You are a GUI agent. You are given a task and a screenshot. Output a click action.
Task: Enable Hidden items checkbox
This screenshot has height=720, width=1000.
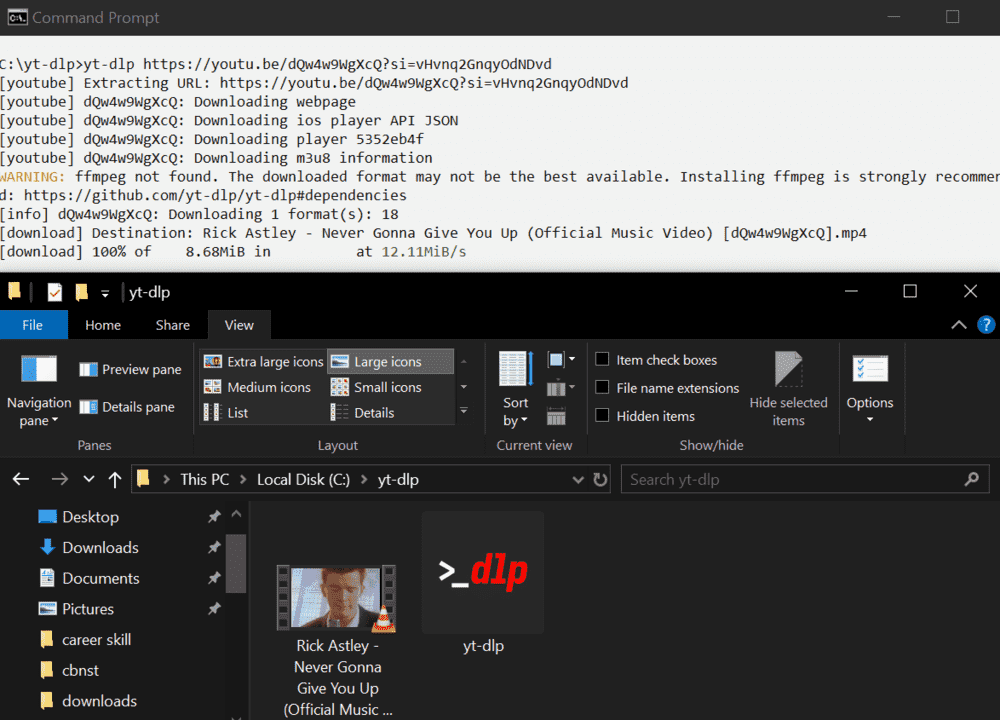602,415
